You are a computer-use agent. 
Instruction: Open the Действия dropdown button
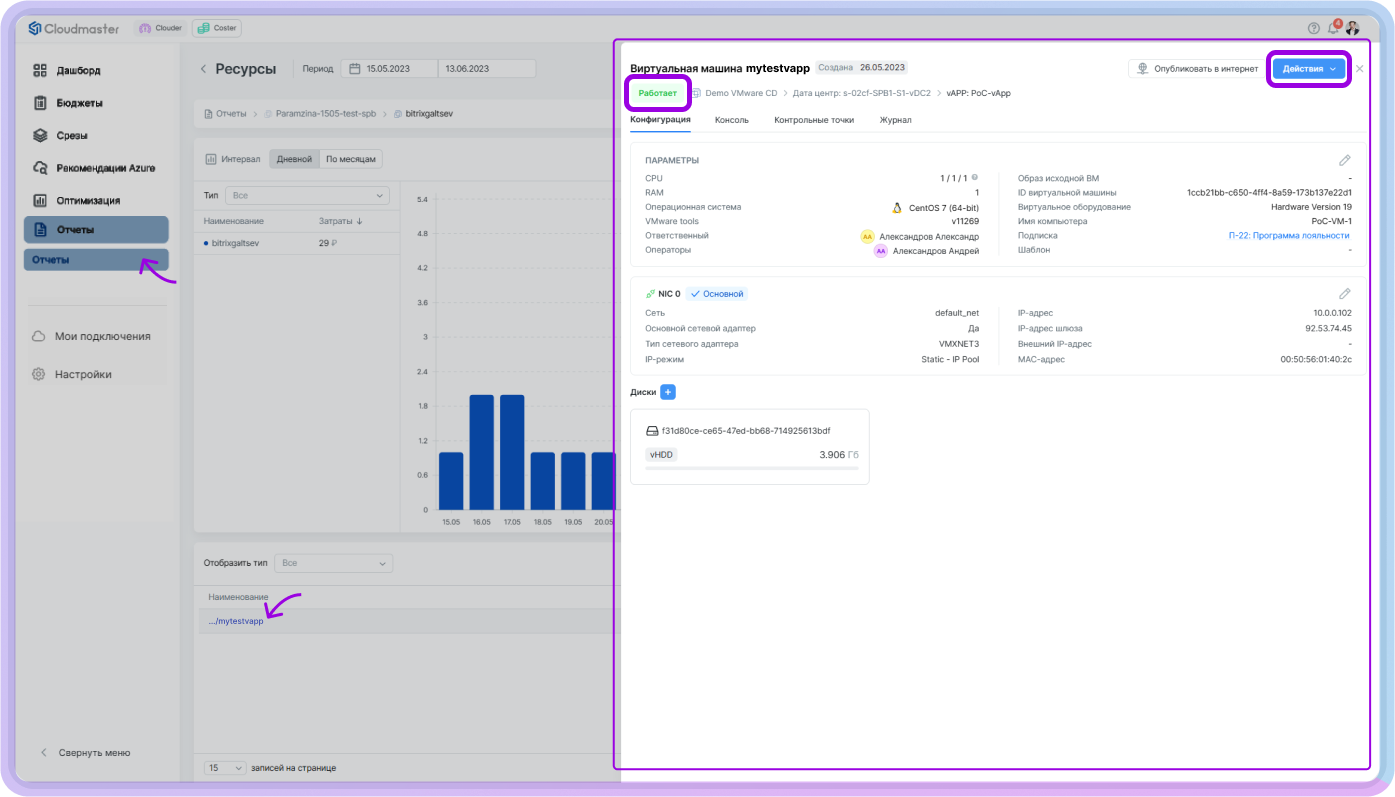tap(1309, 69)
